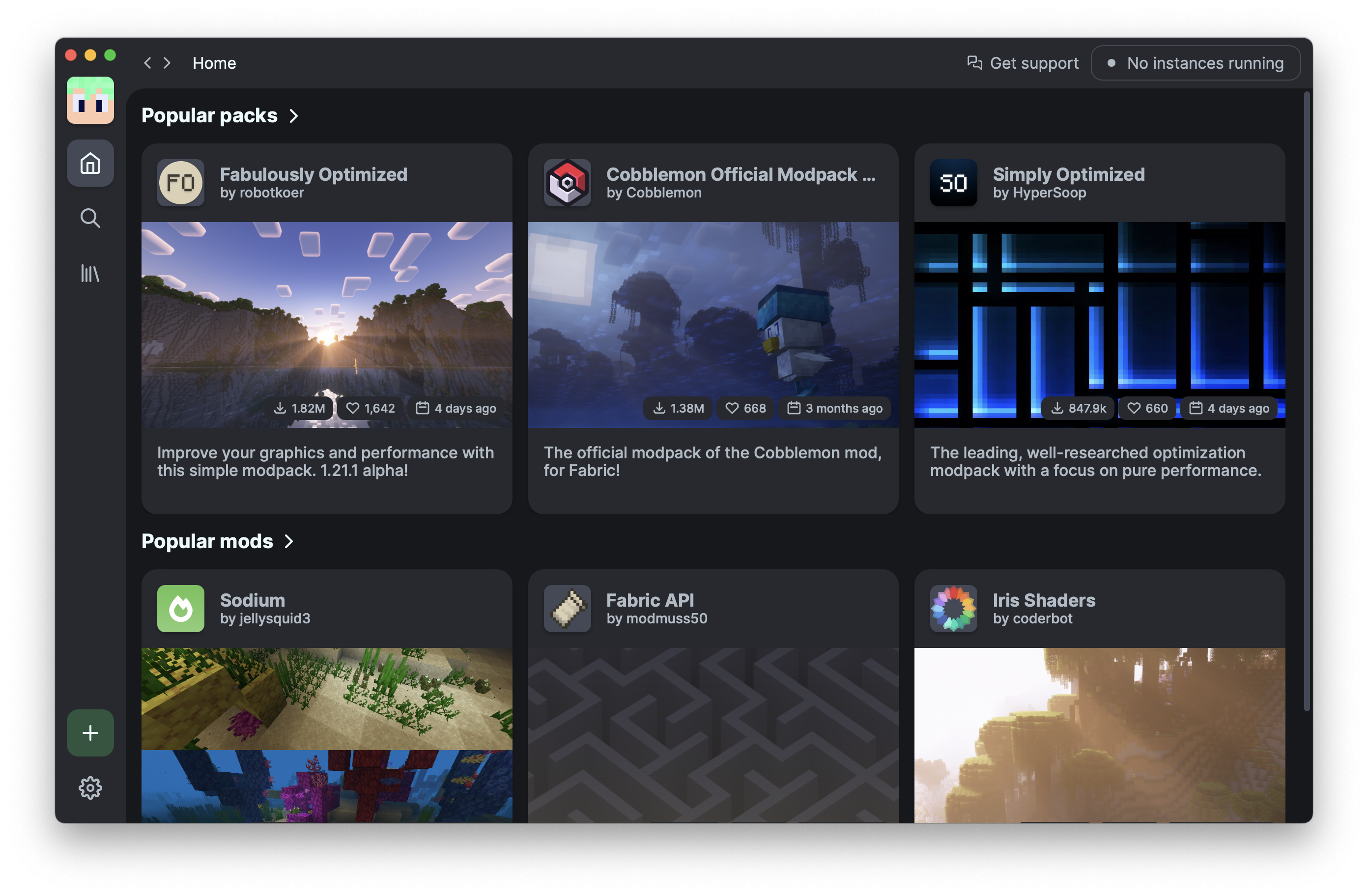Click the Get support chat icon
This screenshot has height=896, width=1368.
tap(974, 63)
